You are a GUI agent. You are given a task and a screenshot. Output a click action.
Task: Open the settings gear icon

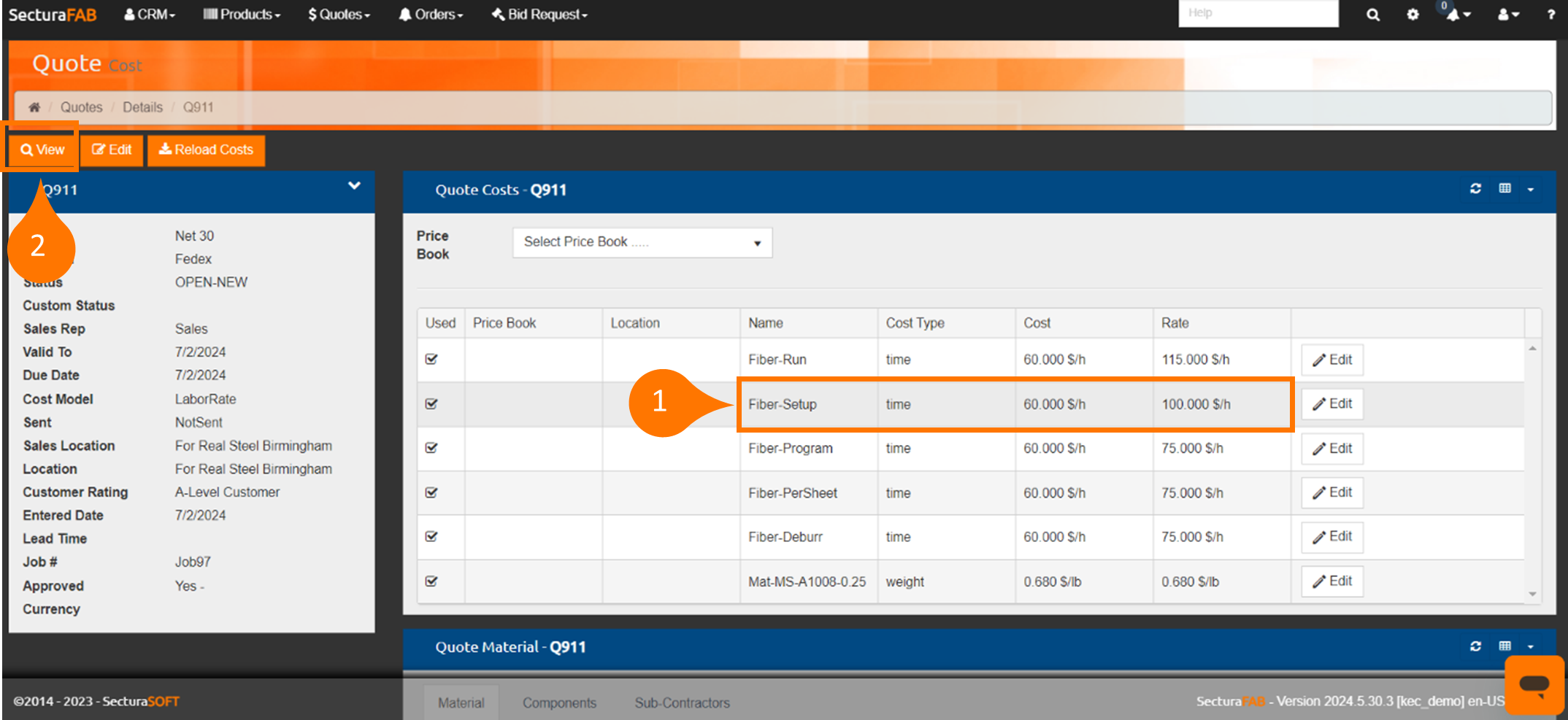coord(1413,15)
